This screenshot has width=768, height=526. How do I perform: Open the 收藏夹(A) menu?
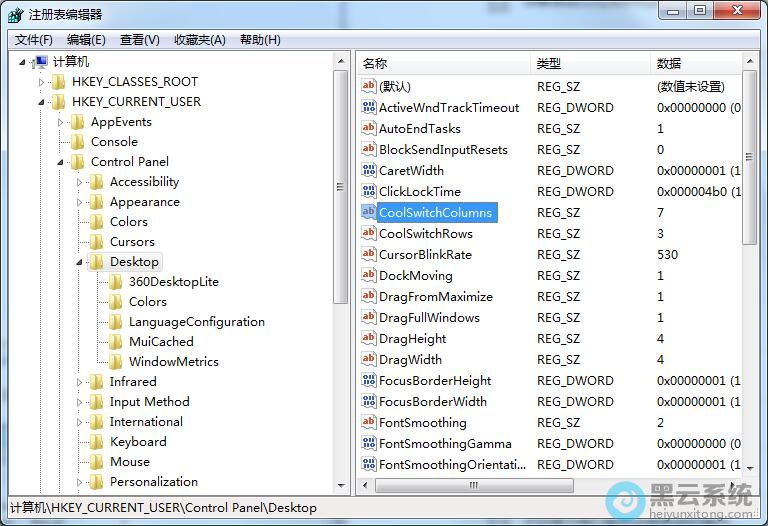point(200,40)
